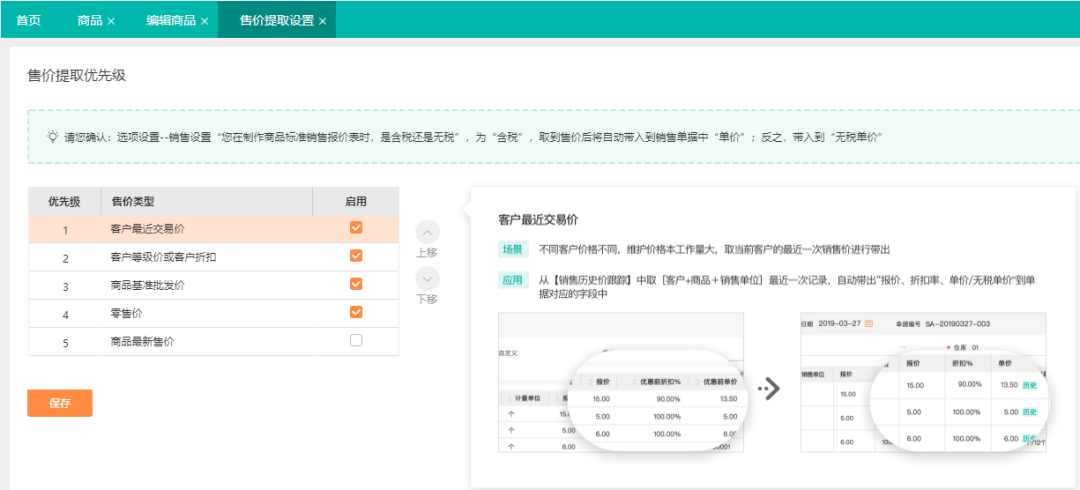
Task: Disable the 客户最近交易价 checkbox
Action: click(x=356, y=228)
